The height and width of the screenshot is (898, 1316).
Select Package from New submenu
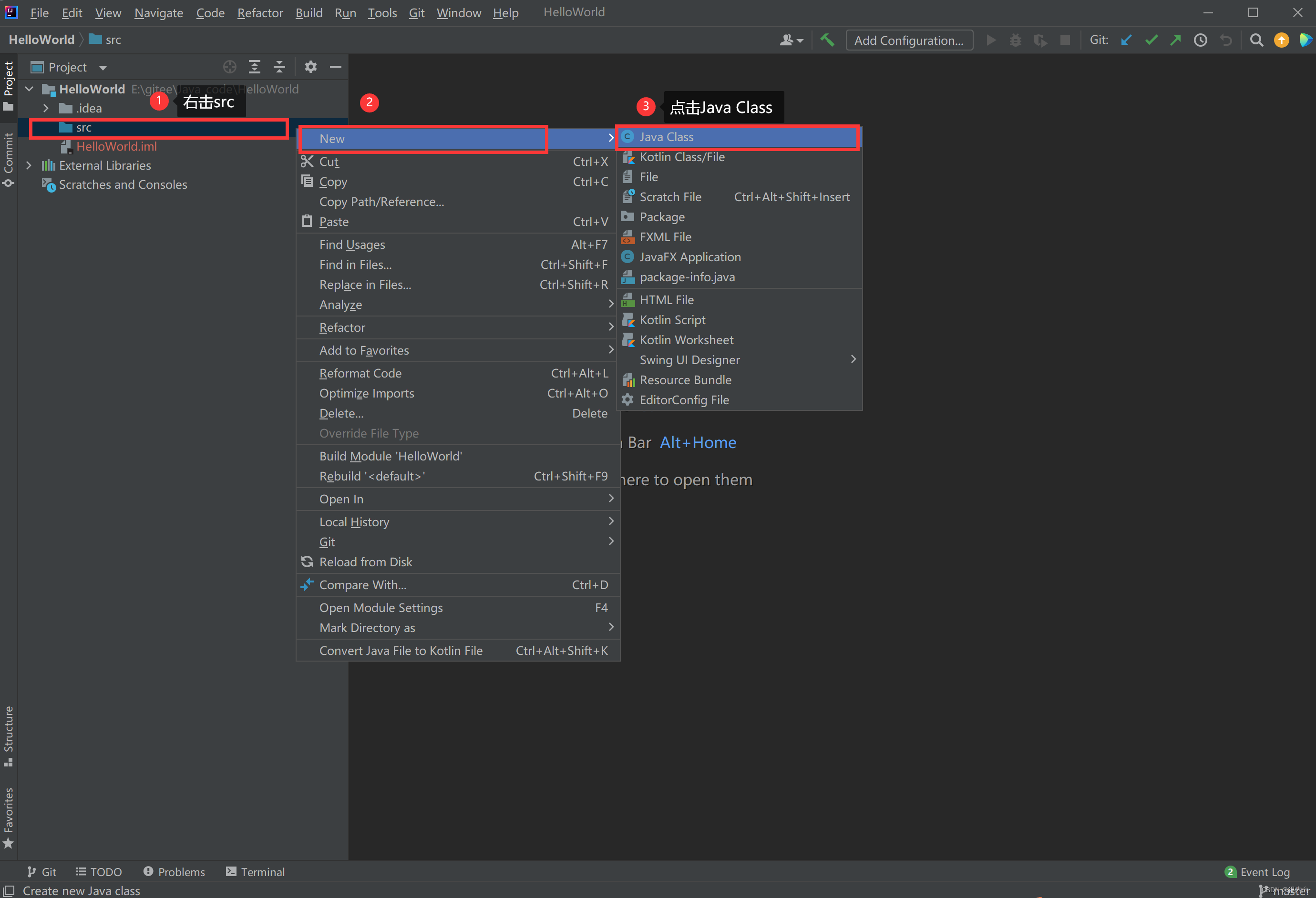739,217
